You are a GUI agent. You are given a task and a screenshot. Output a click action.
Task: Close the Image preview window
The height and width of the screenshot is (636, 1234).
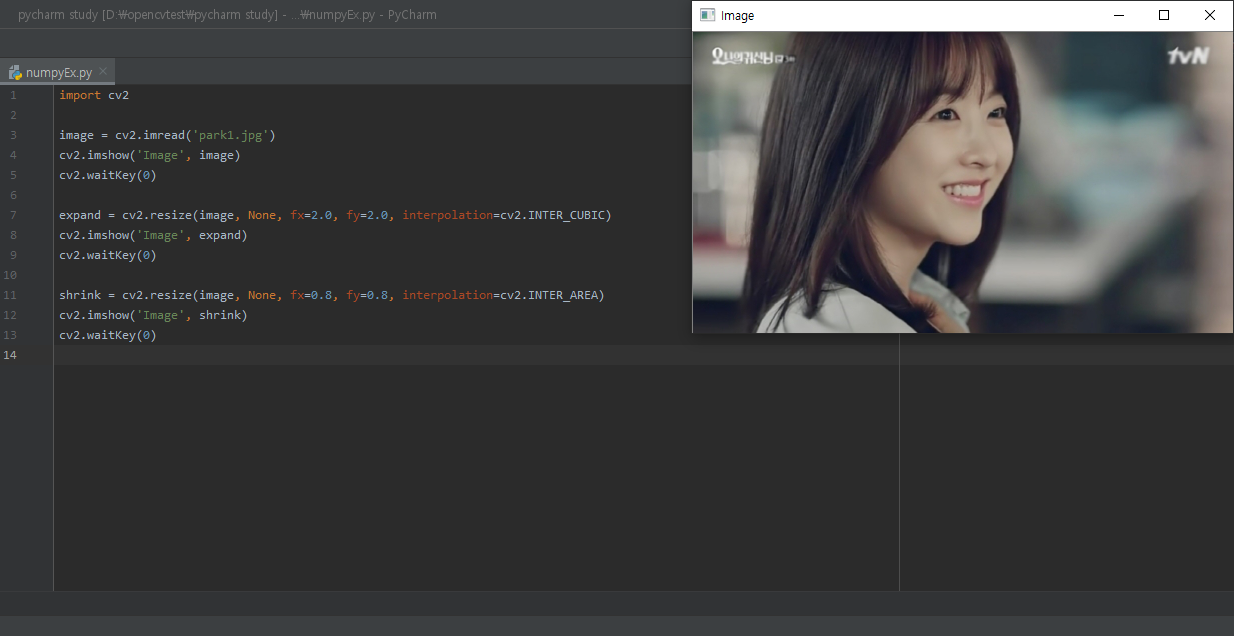[1210, 15]
